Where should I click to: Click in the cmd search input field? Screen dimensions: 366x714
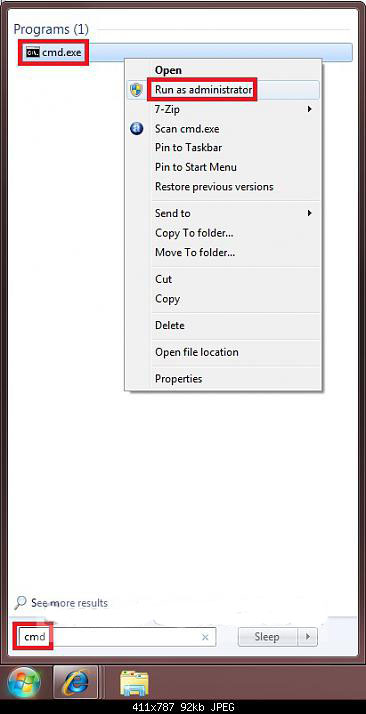pos(114,637)
